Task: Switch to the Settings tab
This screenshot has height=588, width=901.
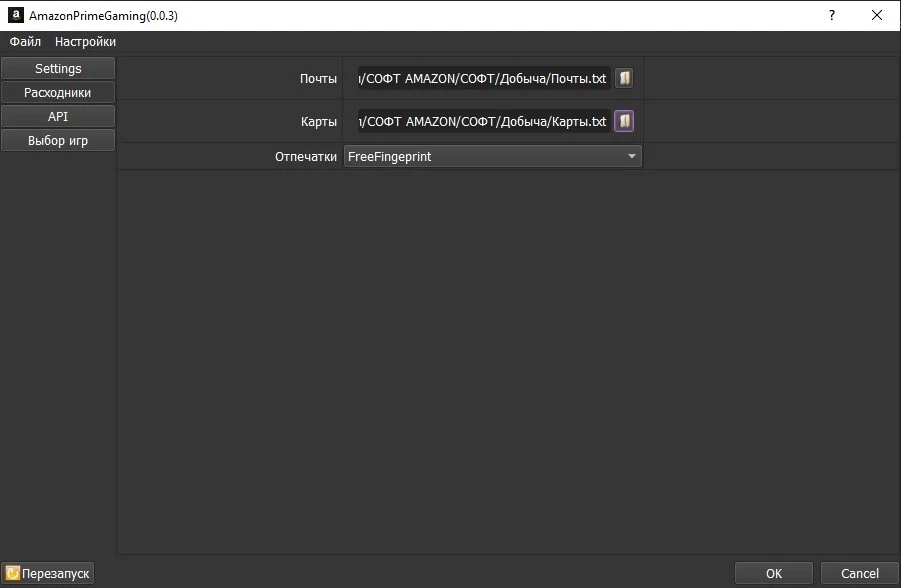Action: point(58,68)
